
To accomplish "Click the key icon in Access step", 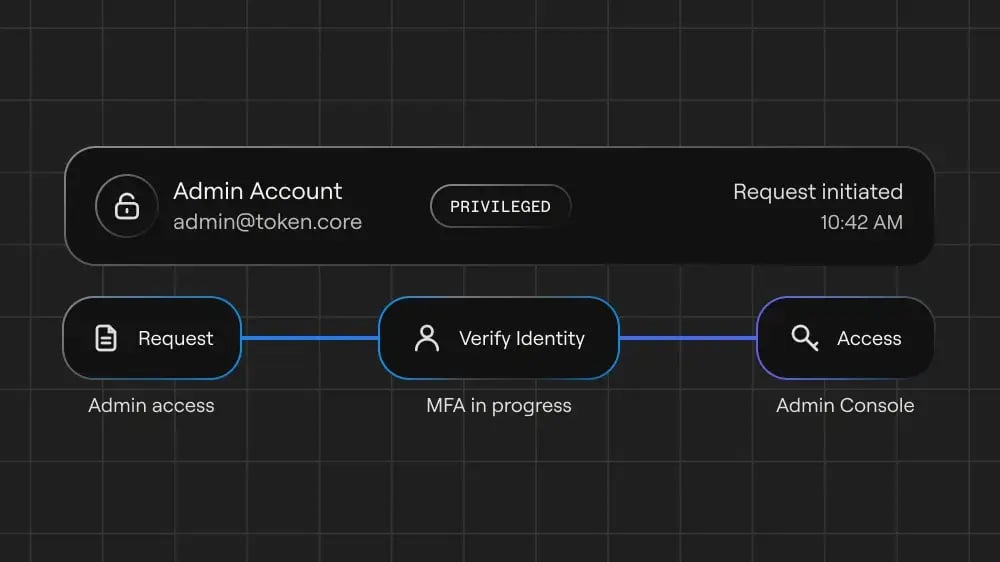I will pos(804,337).
